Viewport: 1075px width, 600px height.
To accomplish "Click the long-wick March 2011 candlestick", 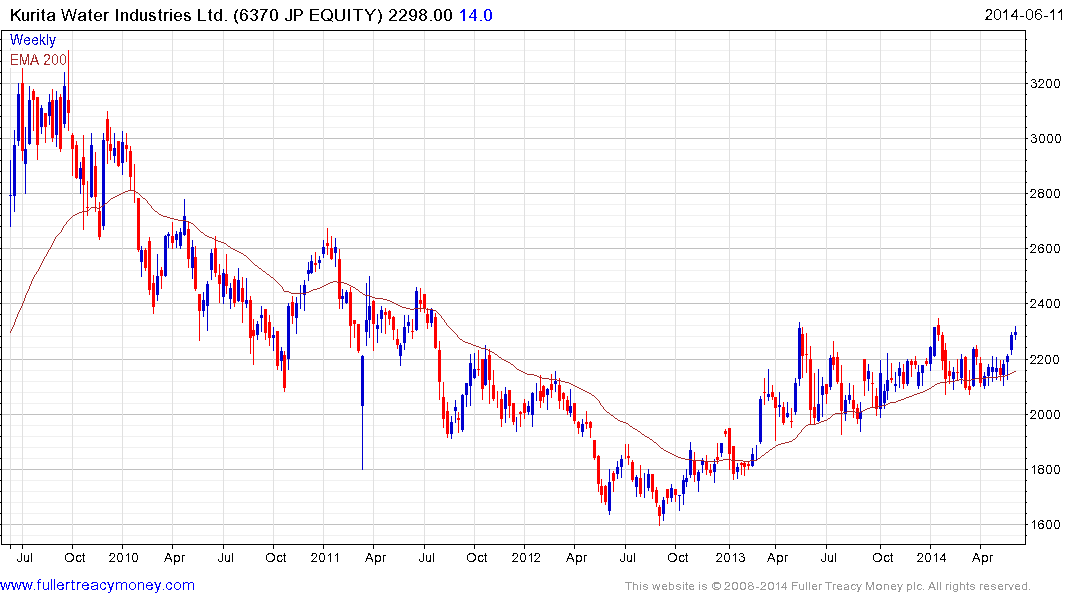I will 362,411.
